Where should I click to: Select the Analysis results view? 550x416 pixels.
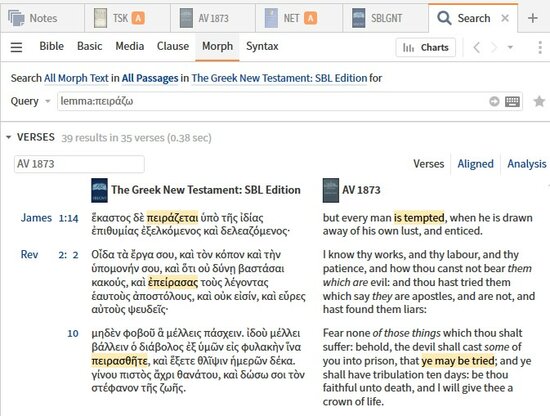[x=526, y=164]
